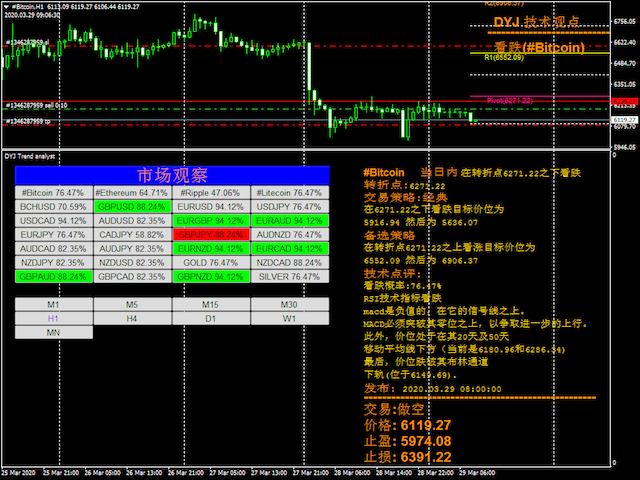Screen dimensions: 640x480
Task: Select EURUSD 94.12% in market grid
Action: click(211, 206)
